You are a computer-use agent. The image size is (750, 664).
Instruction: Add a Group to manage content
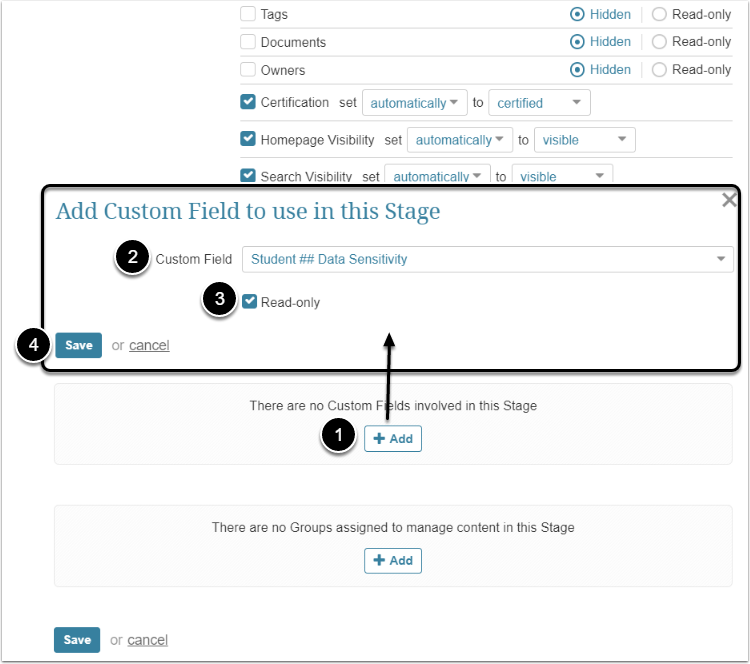[x=392, y=560]
